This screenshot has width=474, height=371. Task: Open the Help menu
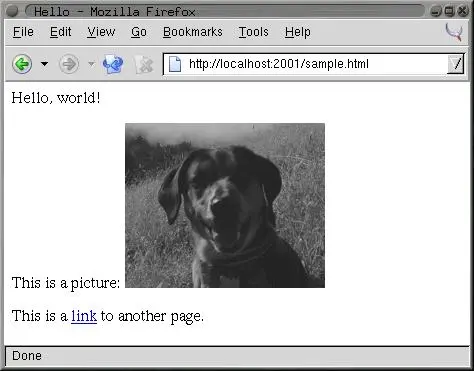(x=298, y=32)
